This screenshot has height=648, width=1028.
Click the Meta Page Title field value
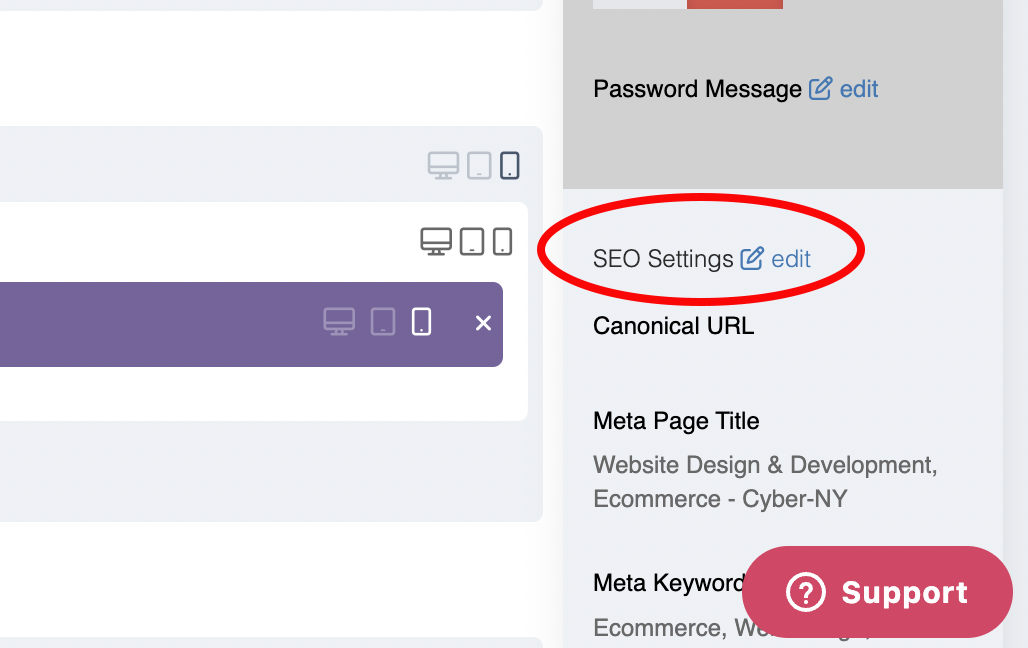pyautogui.click(x=762, y=482)
